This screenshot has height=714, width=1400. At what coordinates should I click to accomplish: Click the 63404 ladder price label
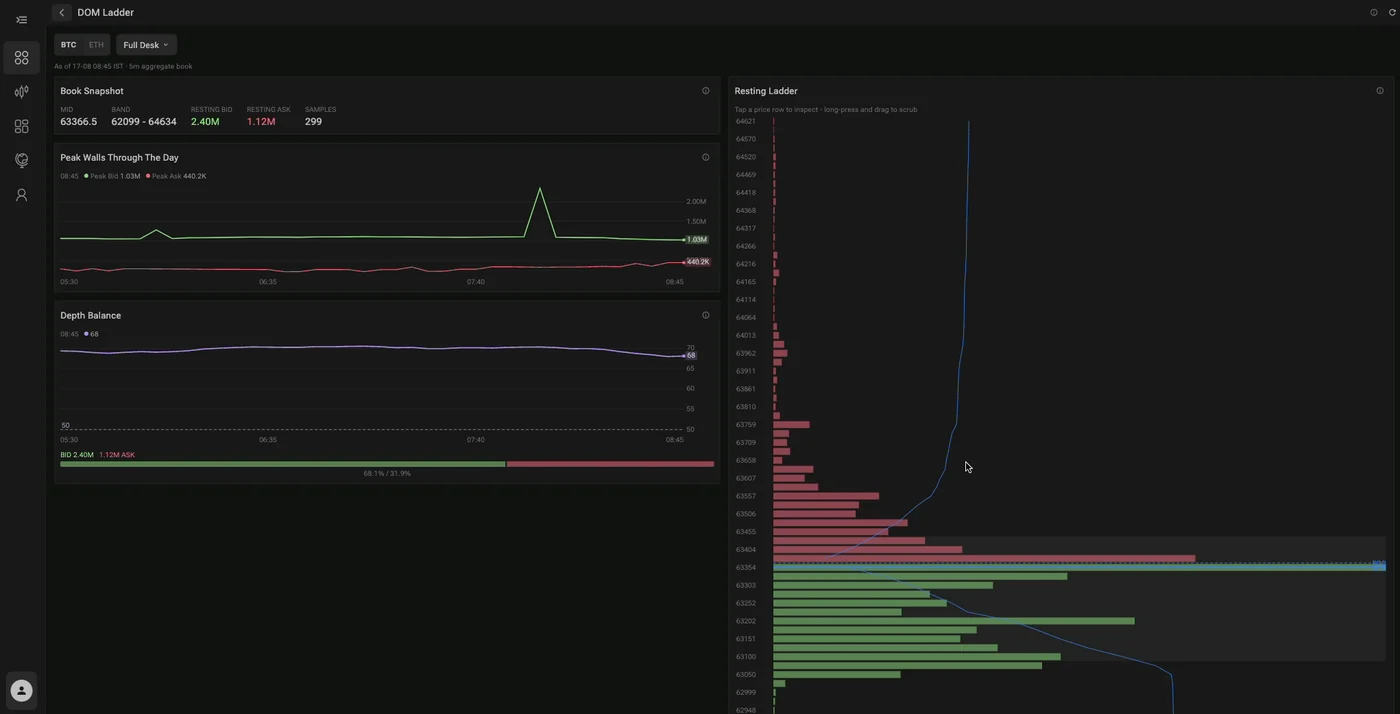(x=746, y=550)
